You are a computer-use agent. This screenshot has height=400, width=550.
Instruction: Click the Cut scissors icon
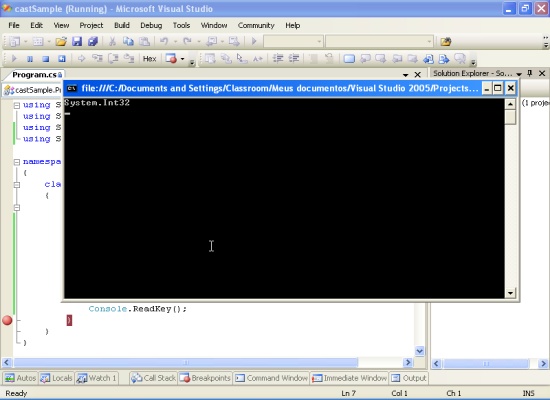[112, 42]
